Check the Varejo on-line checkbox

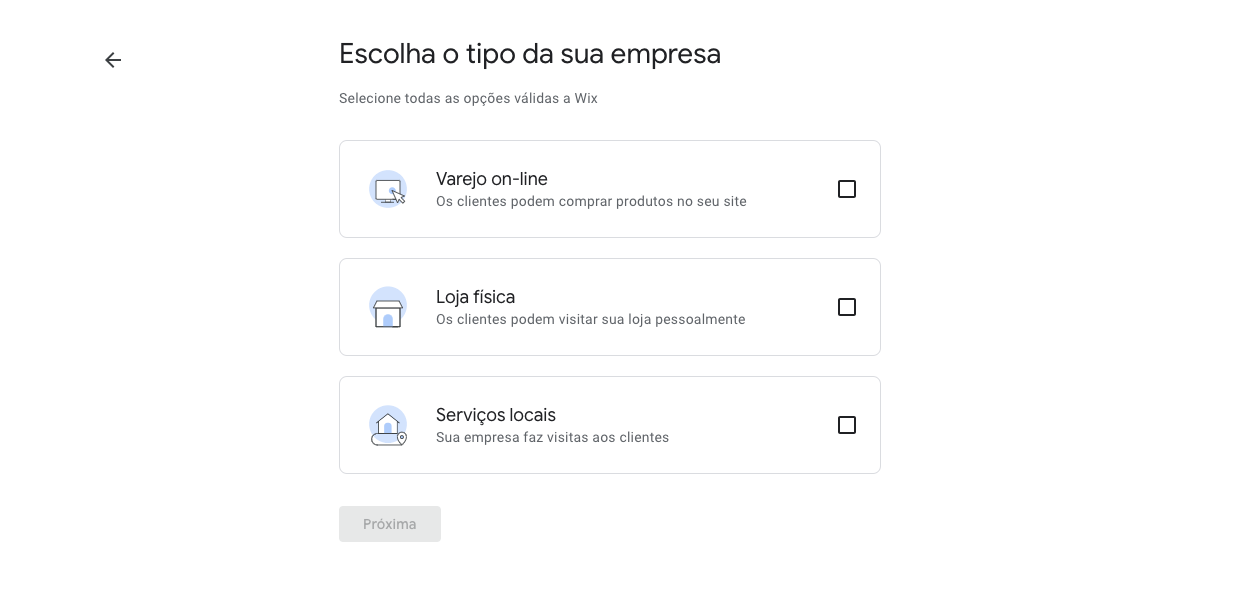point(847,189)
